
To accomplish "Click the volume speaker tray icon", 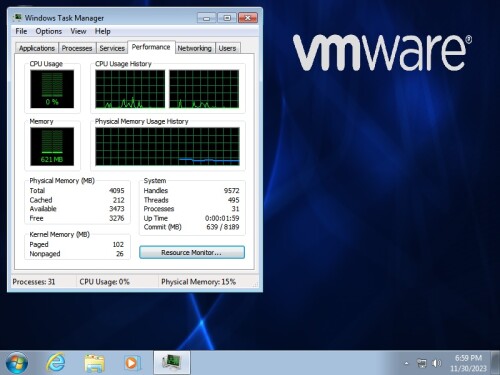I will (x=436, y=363).
